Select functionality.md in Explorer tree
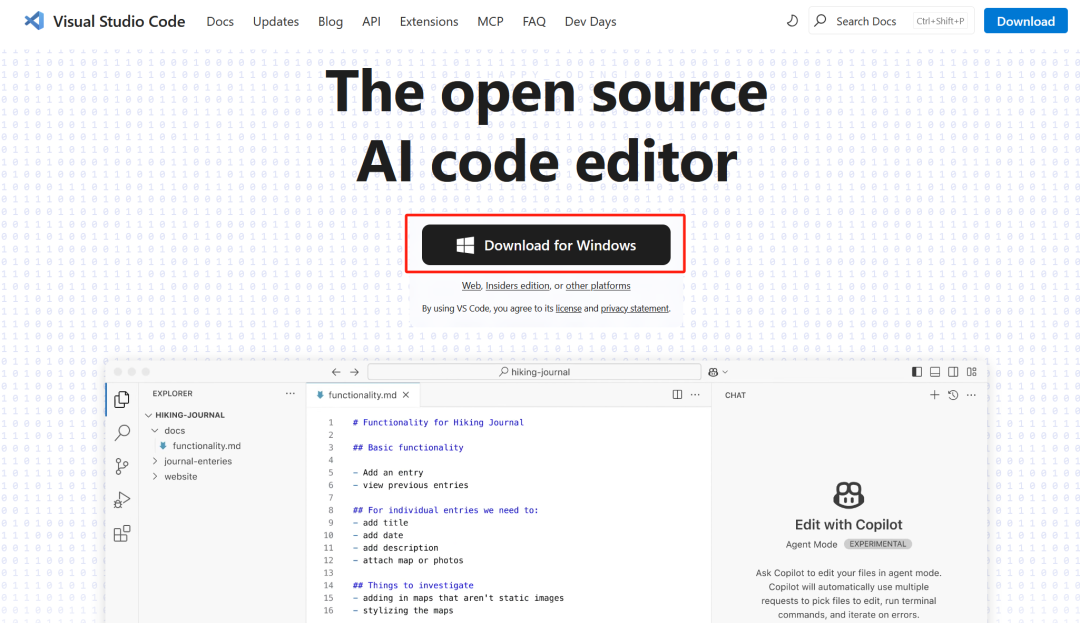Image resolution: width=1080 pixels, height=623 pixels. point(207,445)
